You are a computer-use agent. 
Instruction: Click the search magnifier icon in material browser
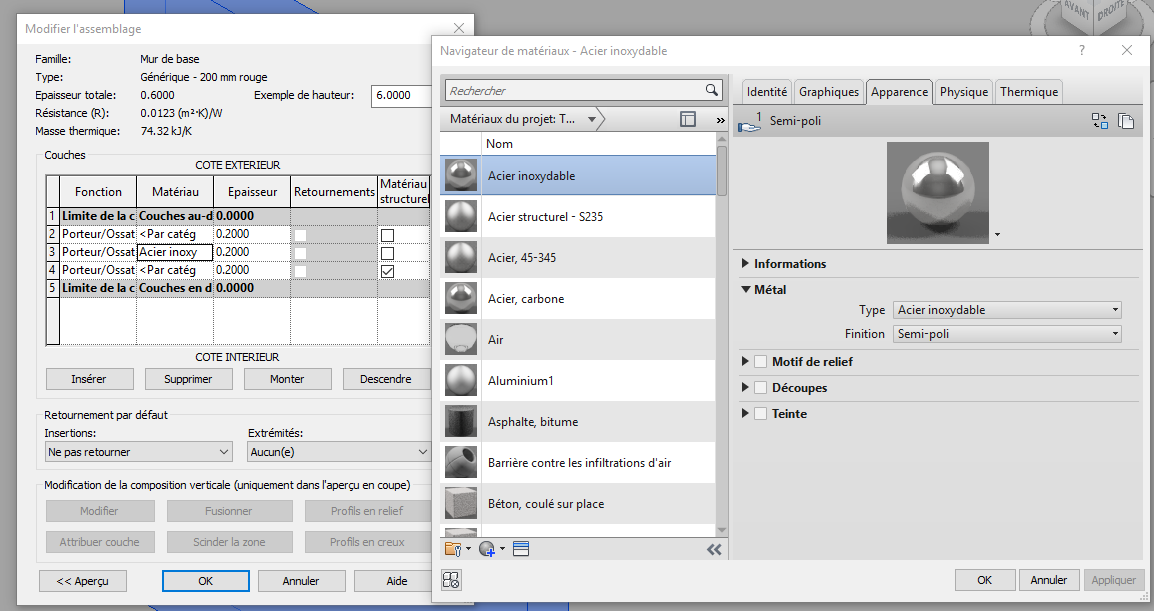[x=712, y=90]
